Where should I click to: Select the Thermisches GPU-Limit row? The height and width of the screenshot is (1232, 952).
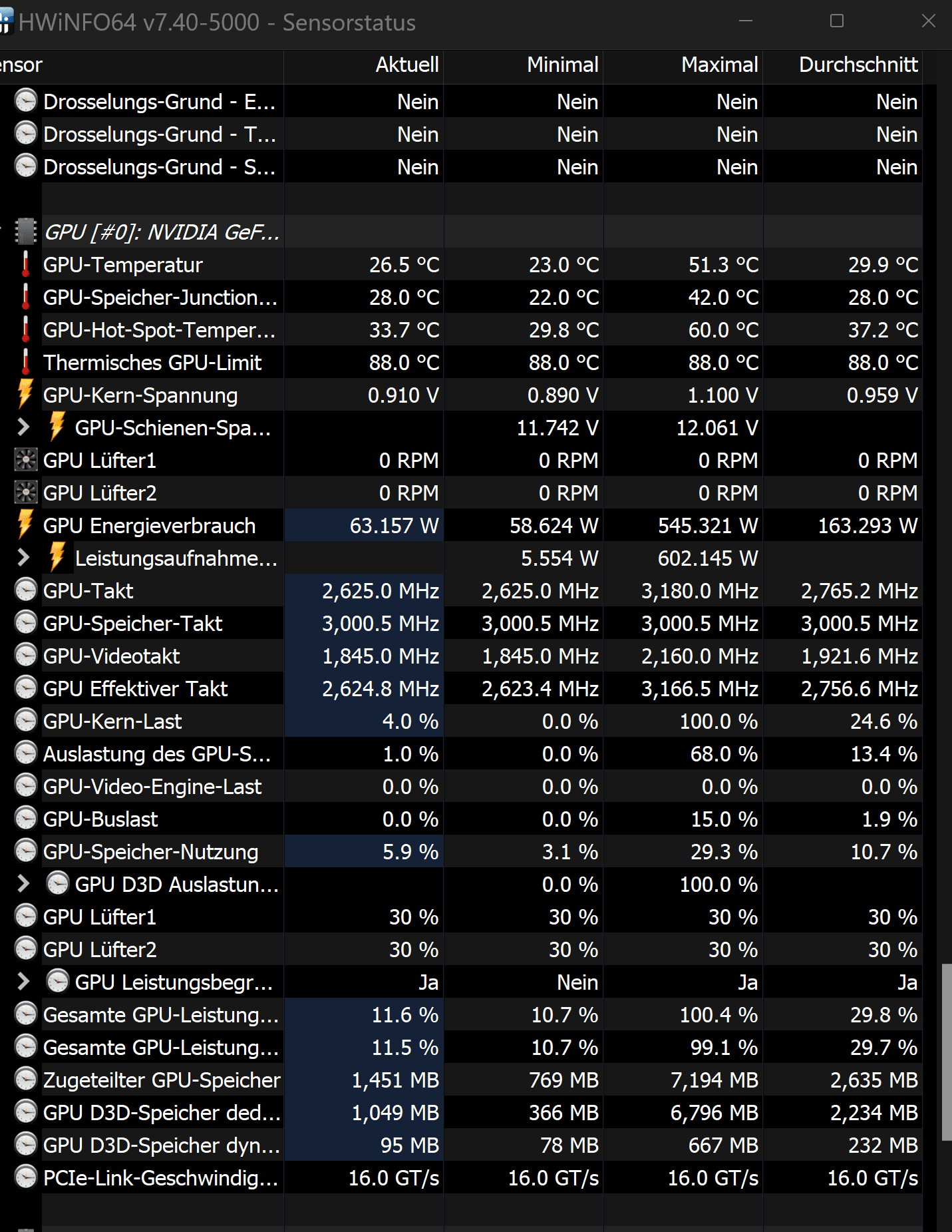(x=461, y=362)
